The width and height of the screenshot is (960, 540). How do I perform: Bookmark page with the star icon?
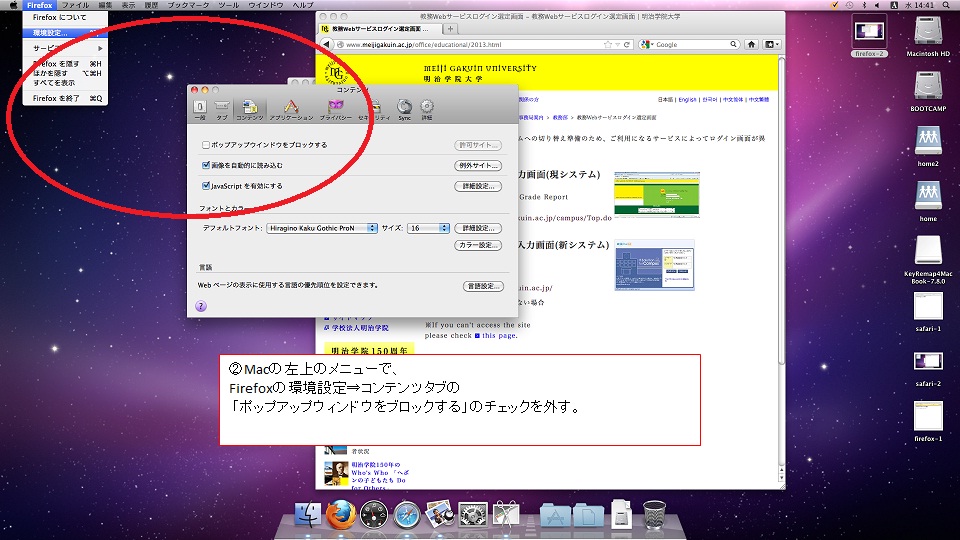coord(607,45)
